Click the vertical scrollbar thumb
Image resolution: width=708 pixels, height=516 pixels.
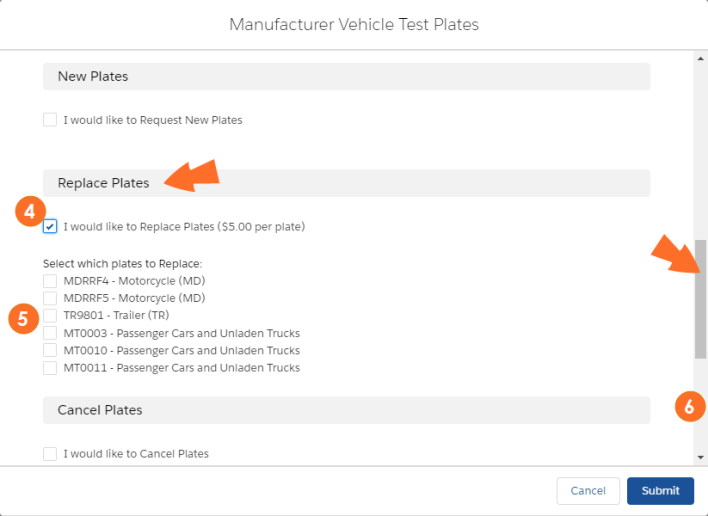(700, 299)
